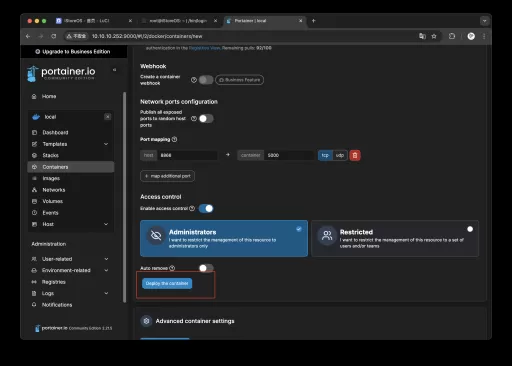Screen dimensions: 512x366
Task: Bookmark this page with star icon
Action: [x=434, y=36]
